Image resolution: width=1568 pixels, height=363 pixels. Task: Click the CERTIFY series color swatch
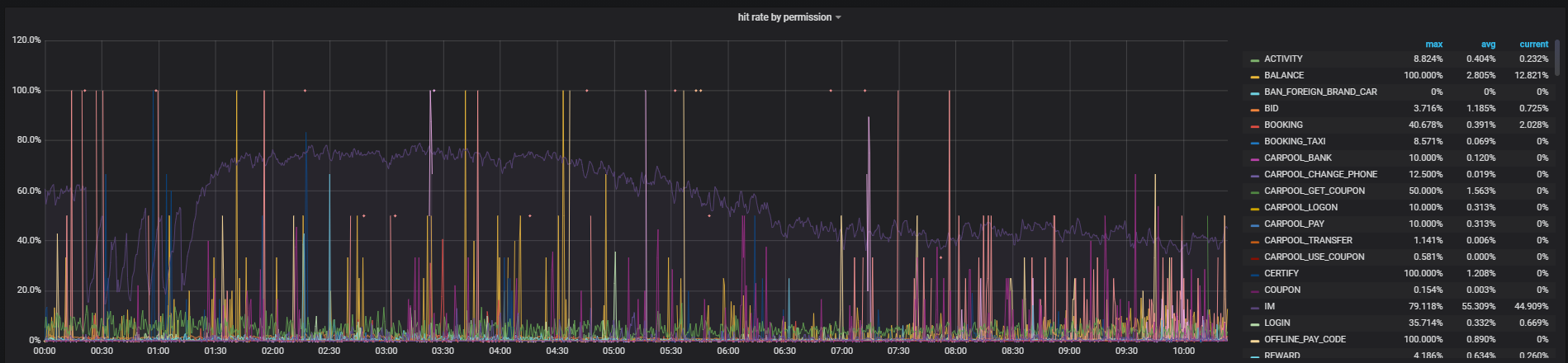1254,274
